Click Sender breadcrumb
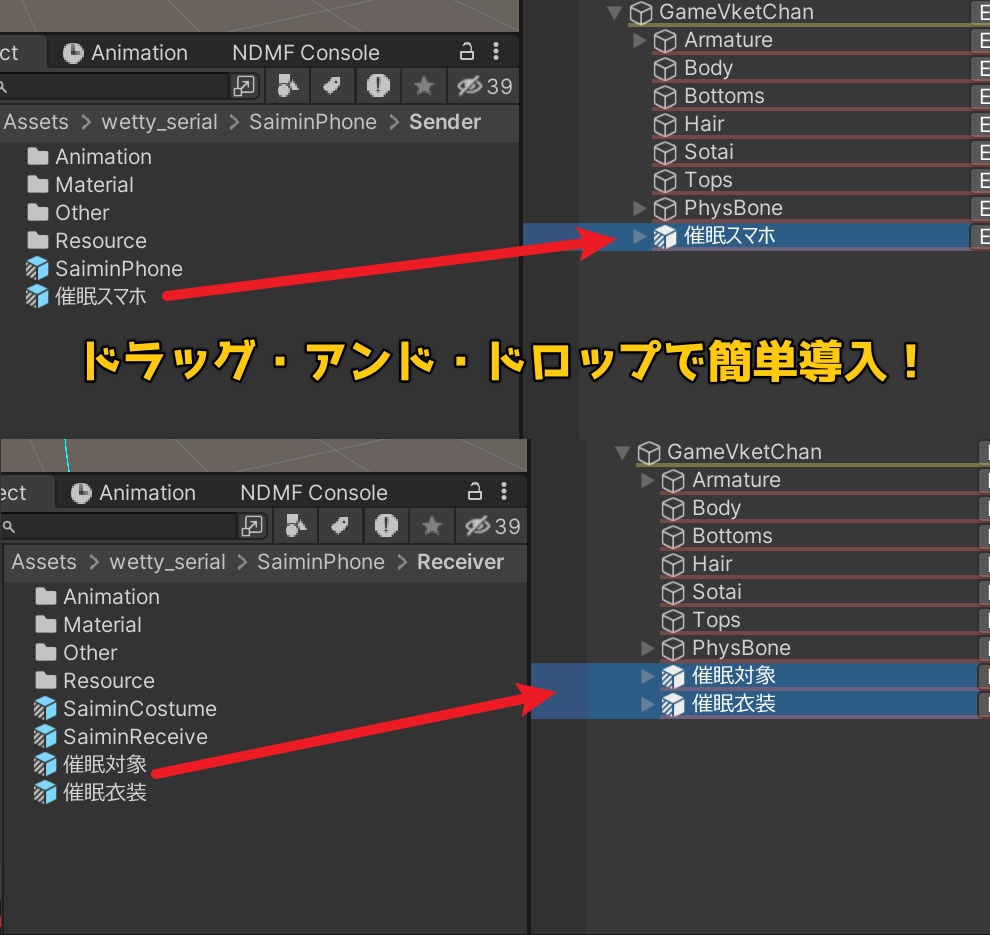 [x=444, y=121]
